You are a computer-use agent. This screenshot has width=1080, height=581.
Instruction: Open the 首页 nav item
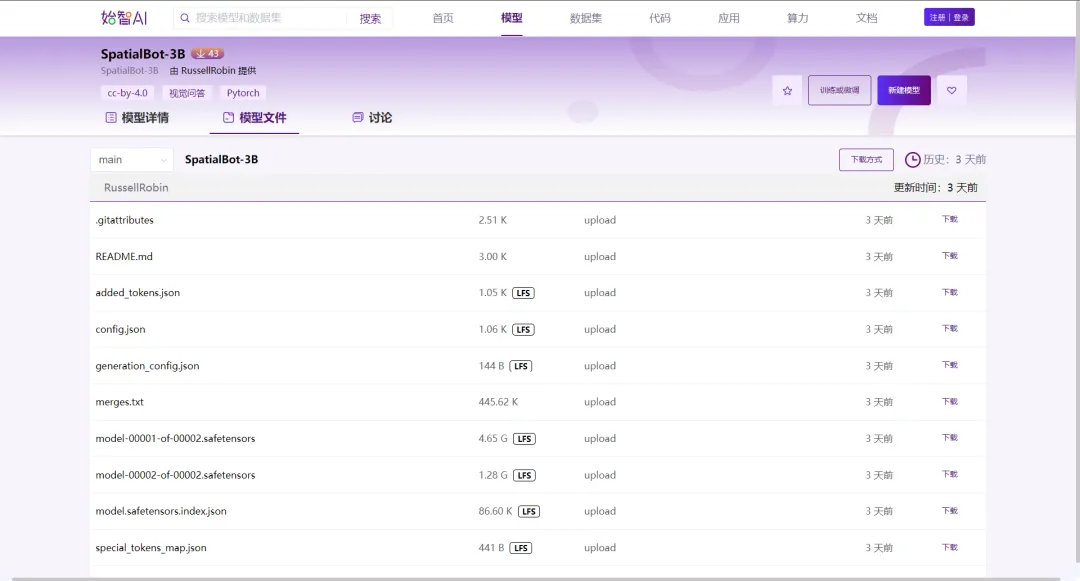click(443, 18)
